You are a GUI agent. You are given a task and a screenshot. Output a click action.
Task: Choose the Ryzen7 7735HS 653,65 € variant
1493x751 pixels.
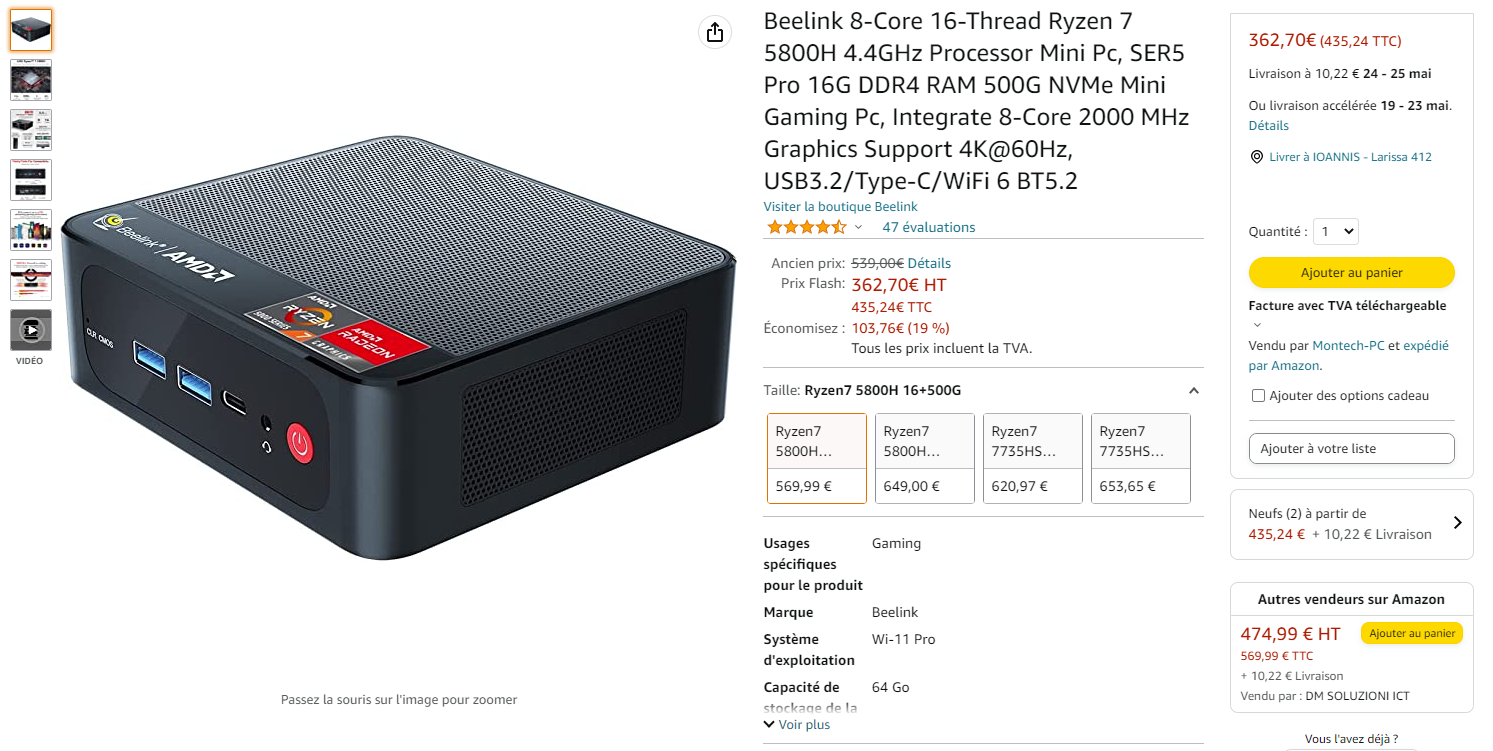click(x=1141, y=458)
